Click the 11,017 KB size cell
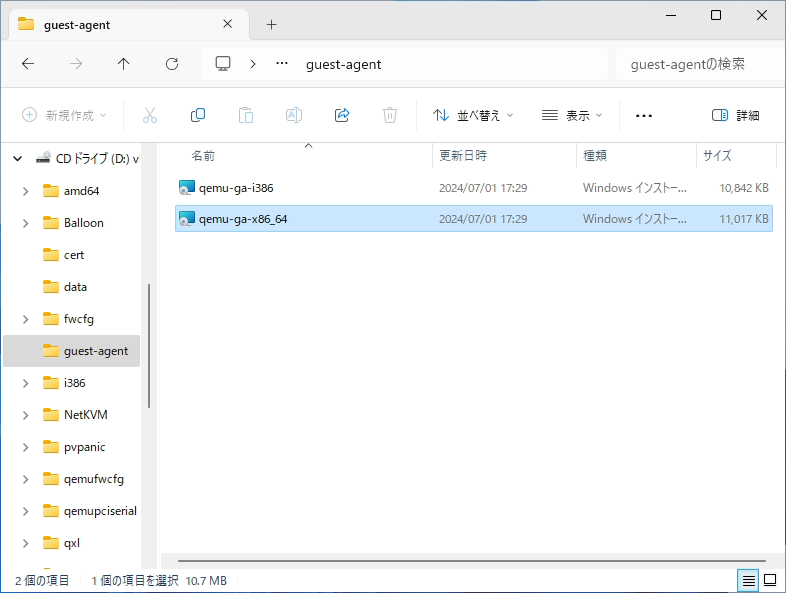 [x=744, y=219]
